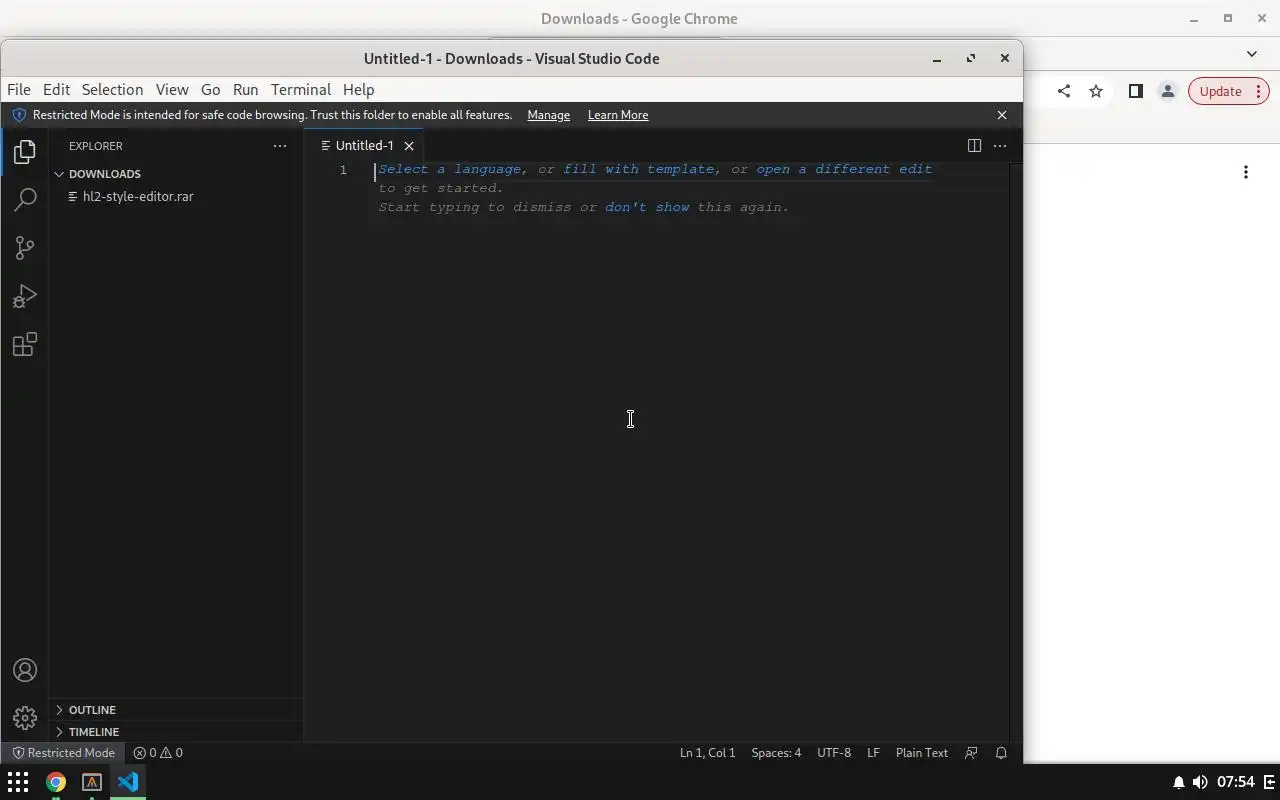Click 'open a different edit' link
The height and width of the screenshot is (800, 1280).
pyautogui.click(x=844, y=169)
